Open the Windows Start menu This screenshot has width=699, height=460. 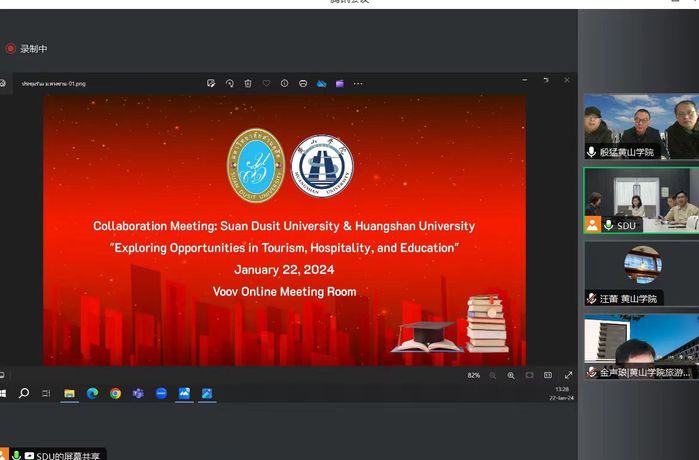click(x=3, y=393)
